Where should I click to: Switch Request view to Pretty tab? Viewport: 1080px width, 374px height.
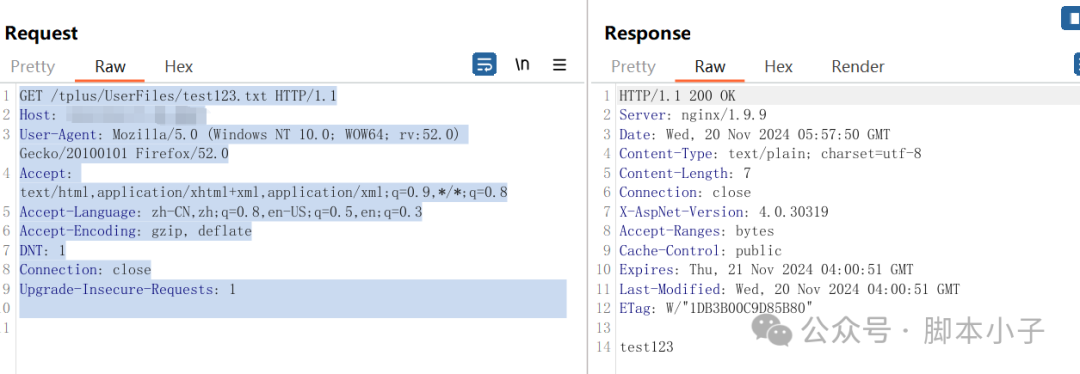point(32,66)
